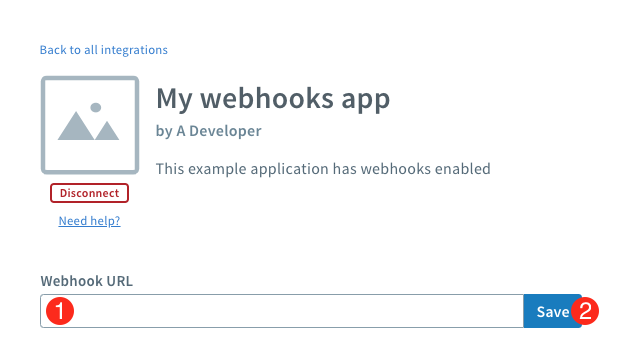Screen dimensions: 643x361
Task: Save the webhook URL
Action: (552, 311)
